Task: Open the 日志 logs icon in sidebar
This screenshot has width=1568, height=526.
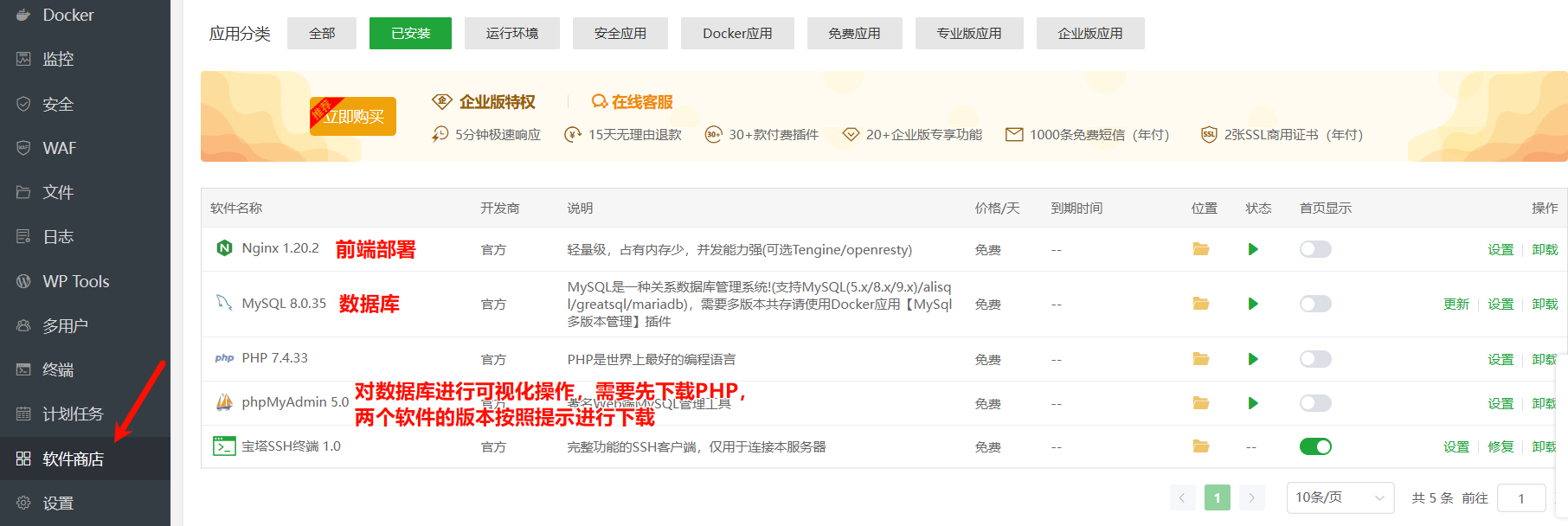Action: (23, 236)
